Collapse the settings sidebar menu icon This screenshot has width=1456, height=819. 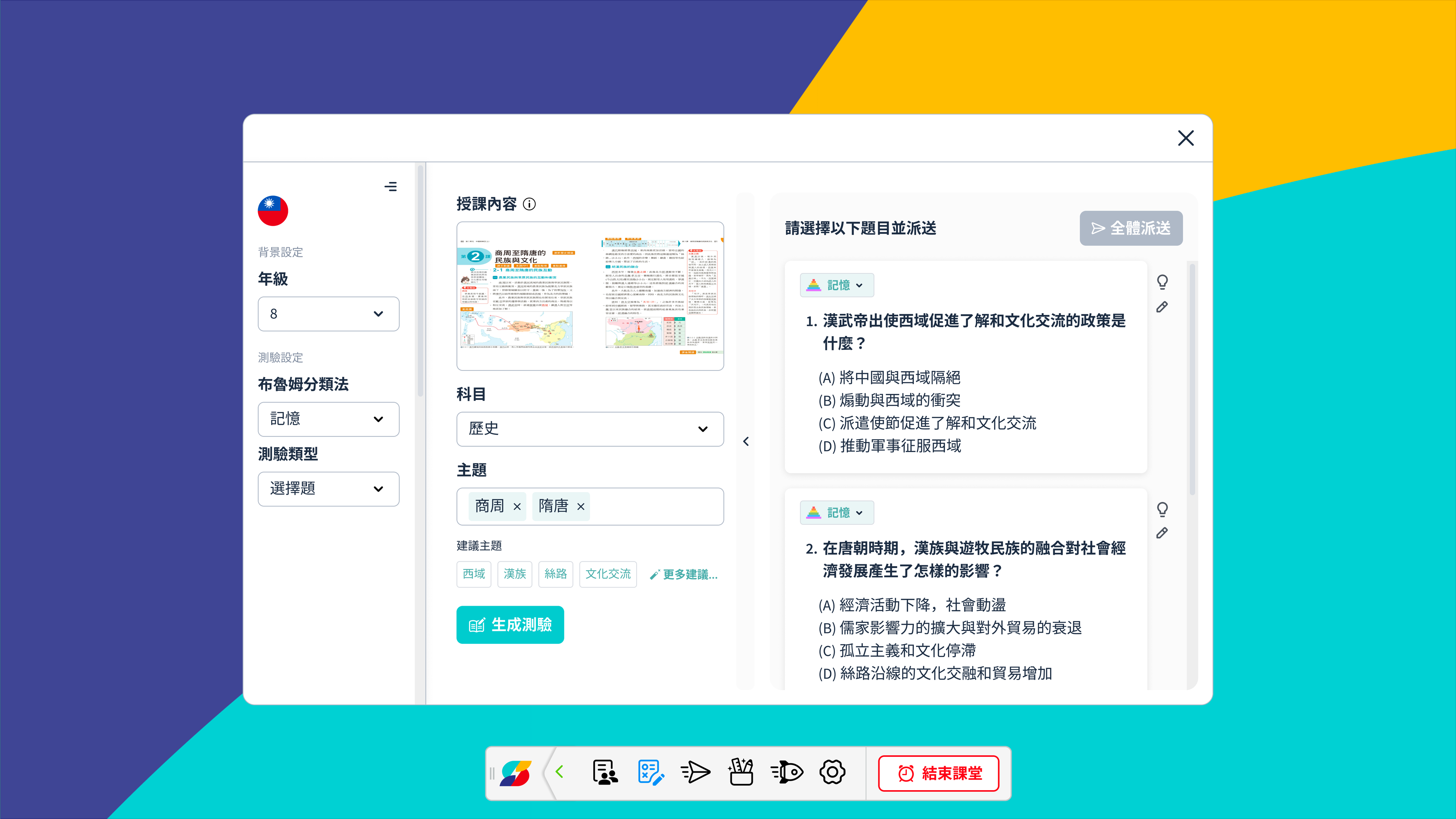coord(391,187)
